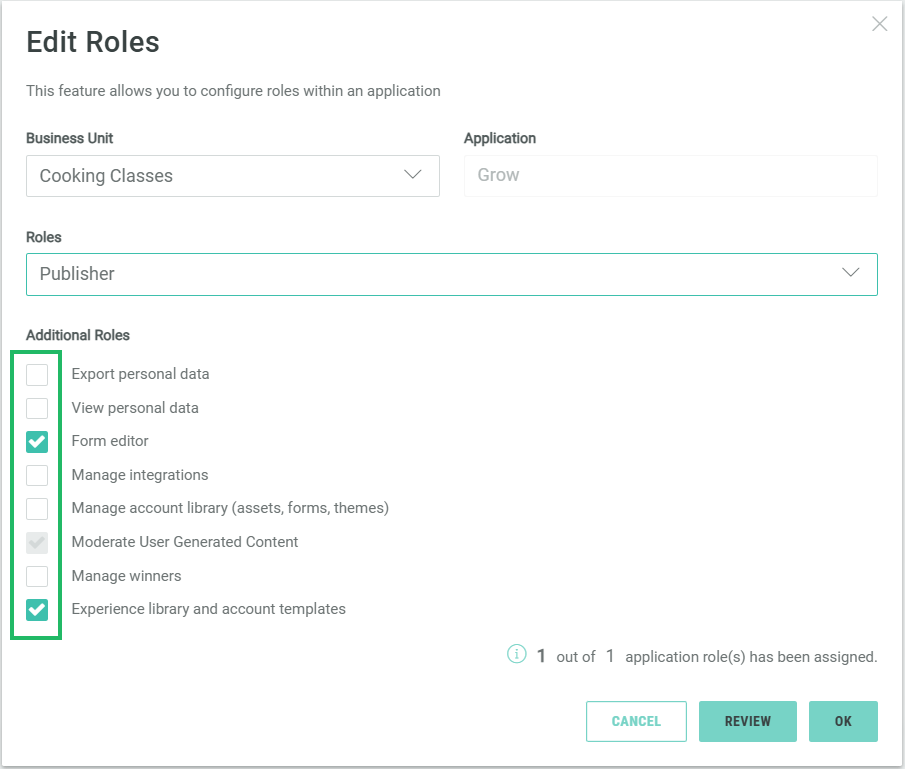Viewport: 905px width, 769px height.
Task: Confirm changes with the OK button
Action: [x=842, y=721]
